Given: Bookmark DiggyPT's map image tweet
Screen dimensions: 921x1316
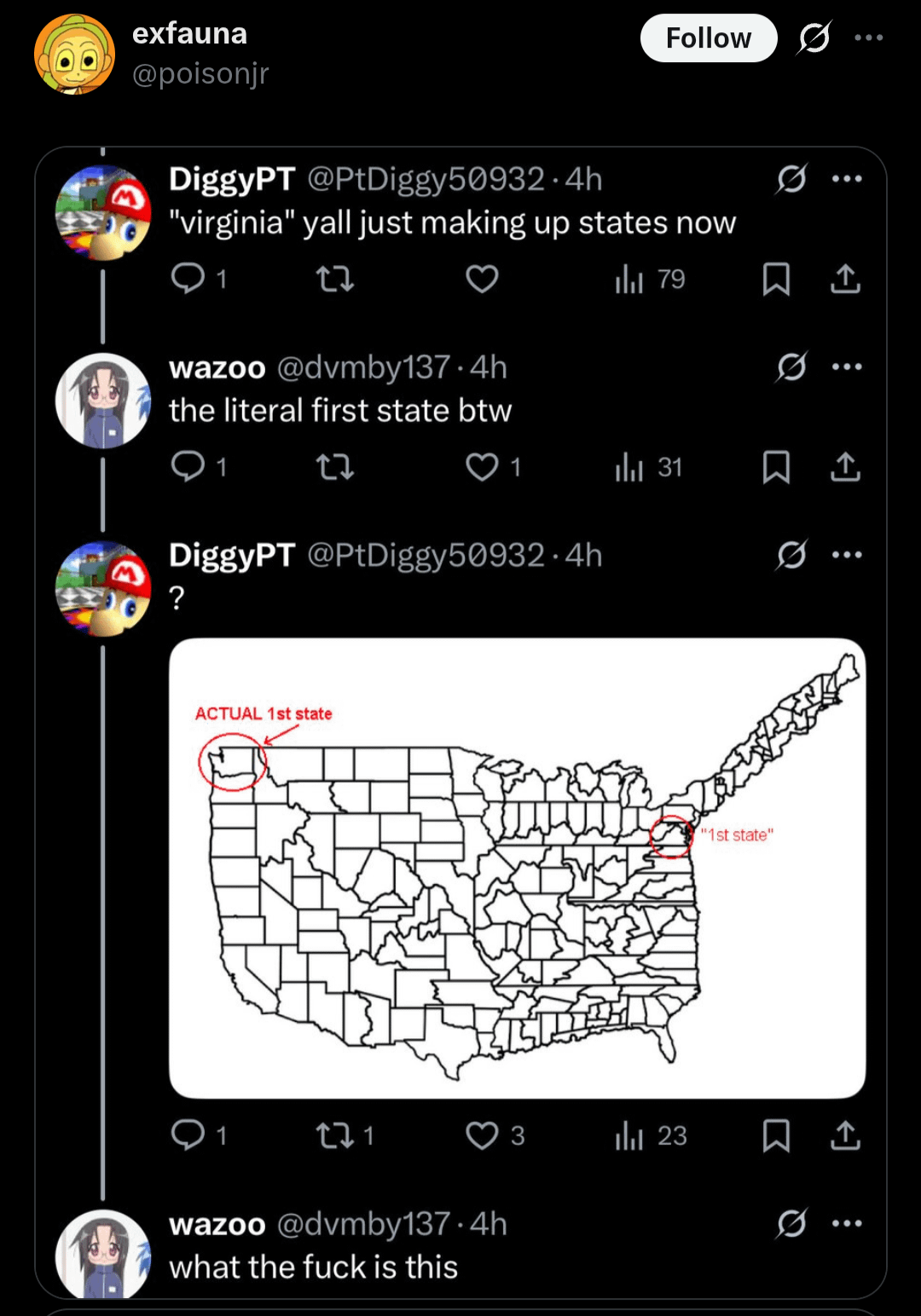Looking at the screenshot, I should coord(775,1135).
